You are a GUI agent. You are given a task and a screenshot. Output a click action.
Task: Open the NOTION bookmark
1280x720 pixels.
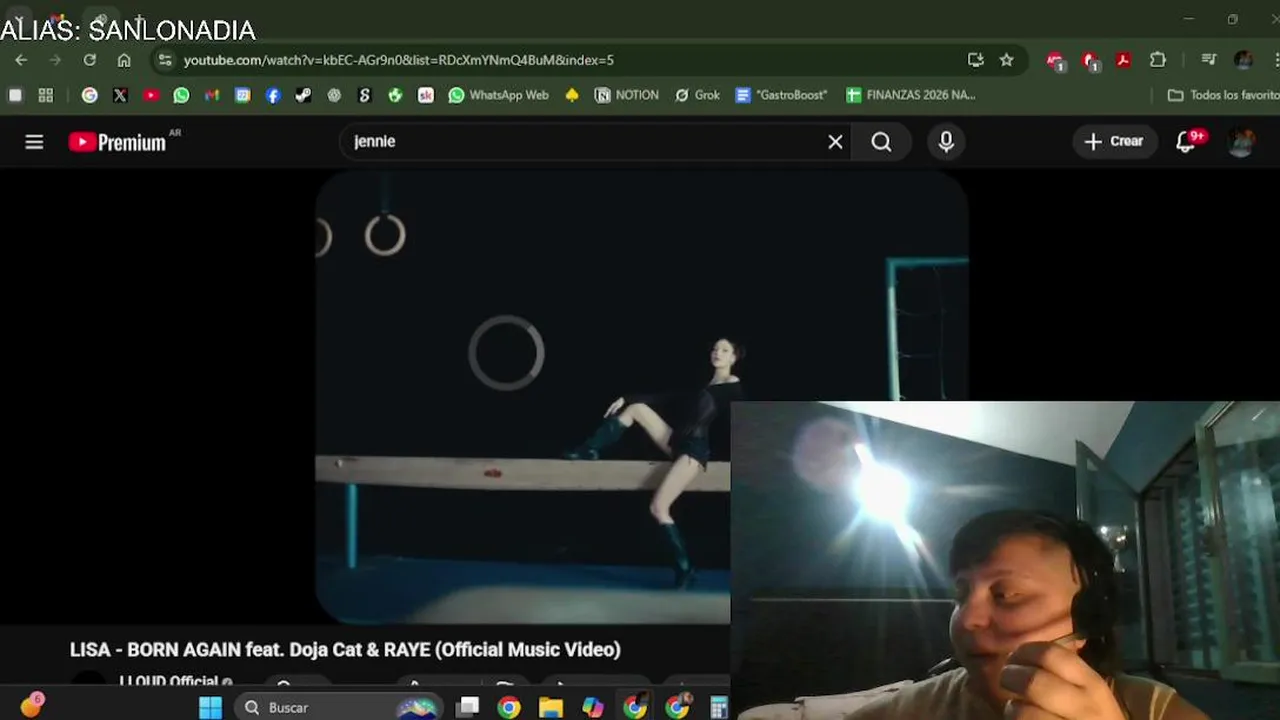point(627,95)
